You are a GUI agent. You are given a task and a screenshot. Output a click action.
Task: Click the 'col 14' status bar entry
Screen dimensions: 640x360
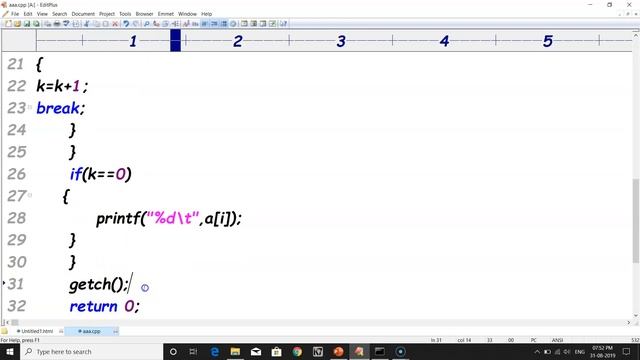click(464, 340)
